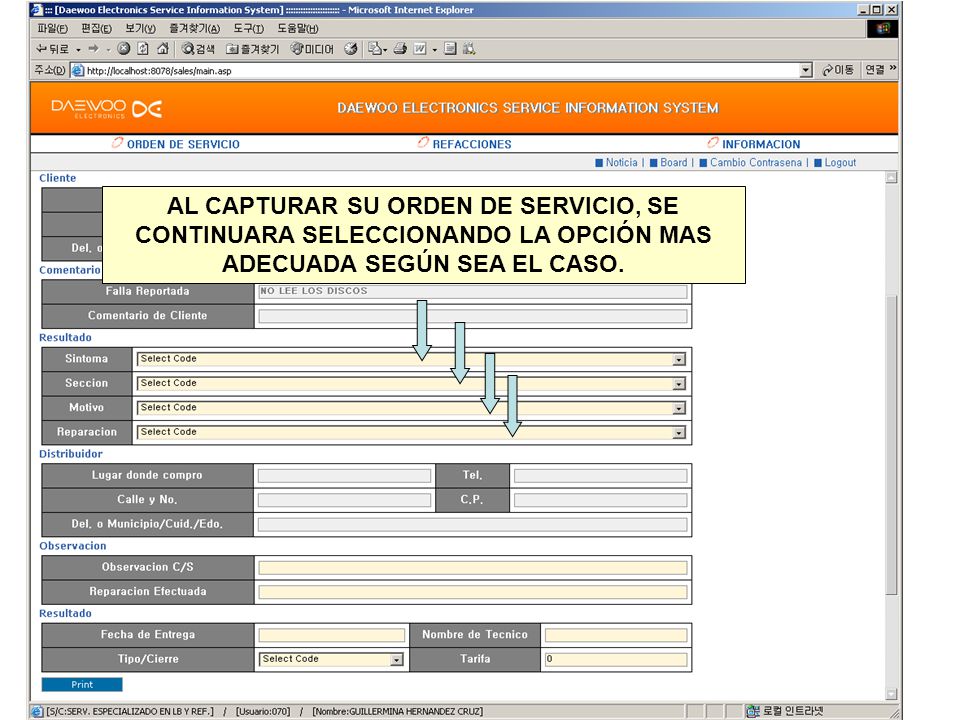Expand the address bar dropdown

(806, 70)
